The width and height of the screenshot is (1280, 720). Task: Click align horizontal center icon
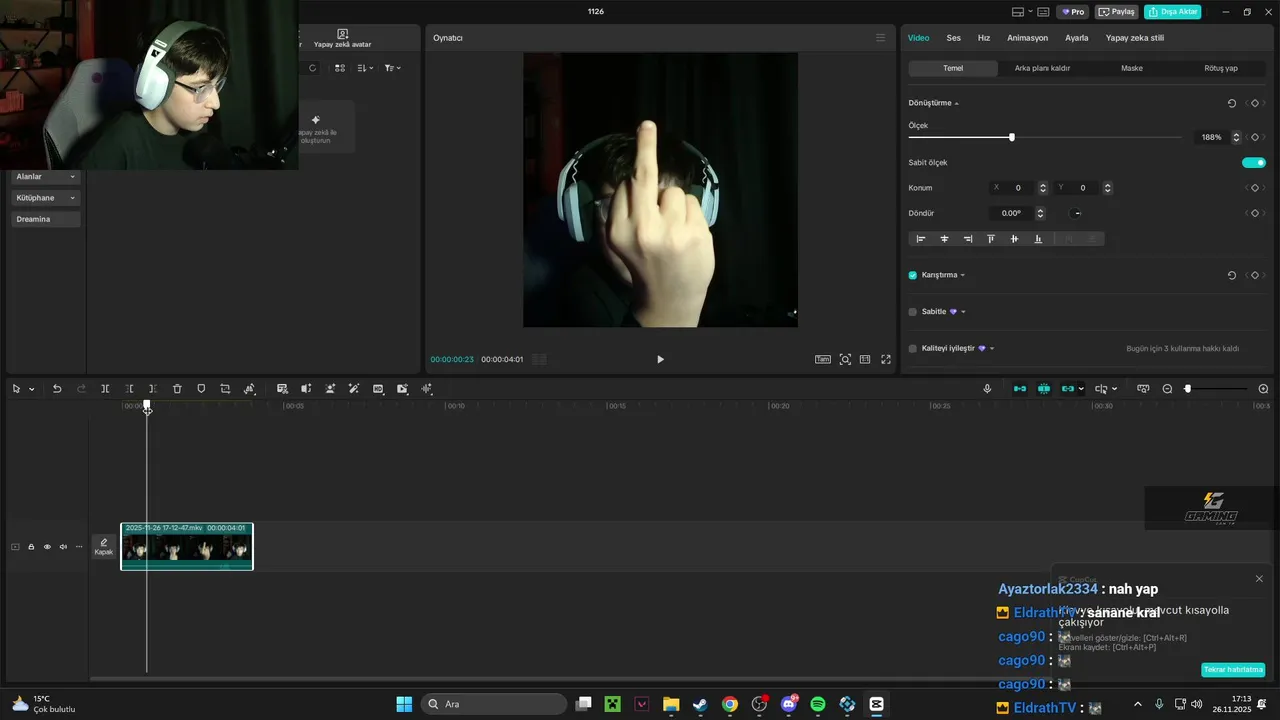[944, 239]
